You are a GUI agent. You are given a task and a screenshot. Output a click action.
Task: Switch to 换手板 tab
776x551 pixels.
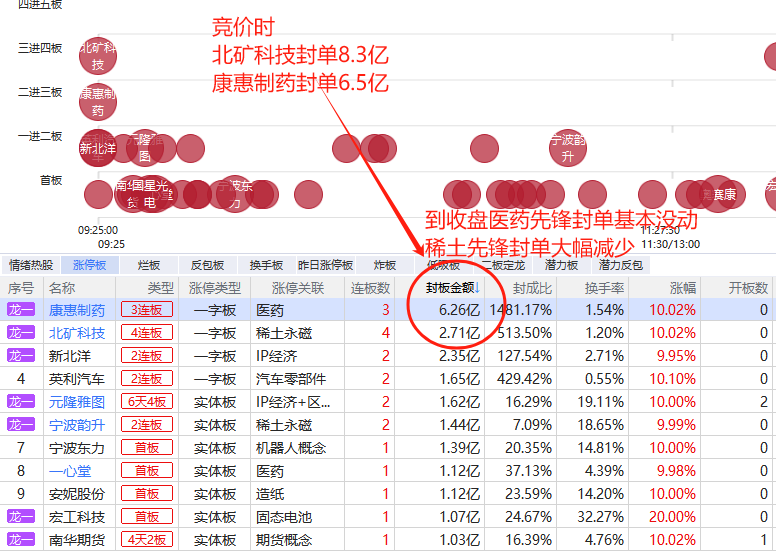point(266,265)
